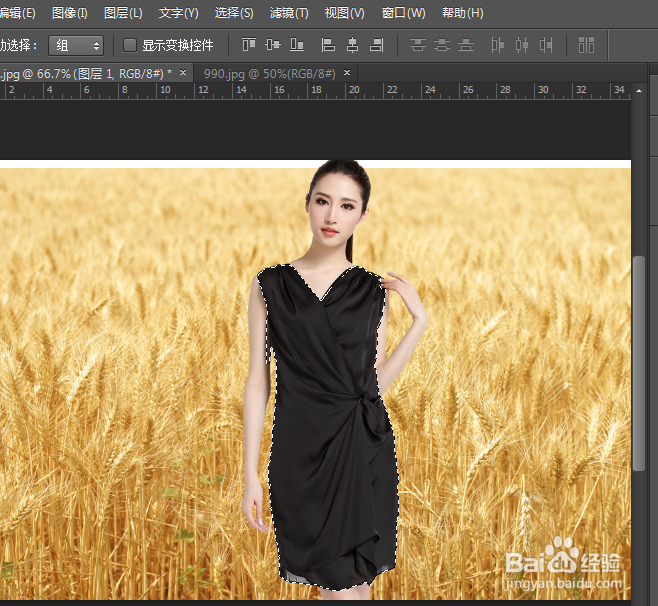Distribute right edges icon
The width and height of the screenshot is (658, 606).
point(546,45)
